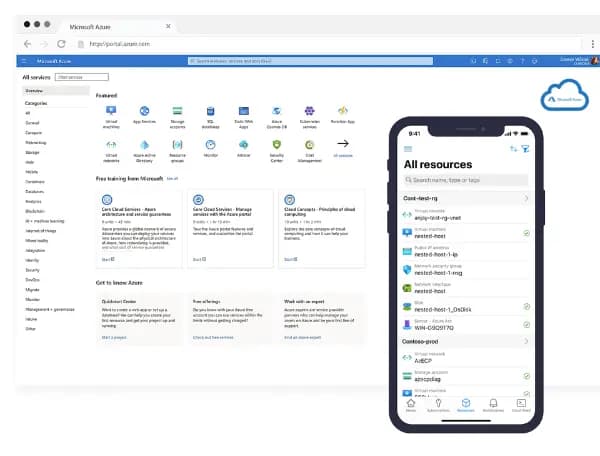Image resolution: width=600 pixels, height=456 pixels.
Task: Open the Security Center shield icon
Action: [x=276, y=143]
